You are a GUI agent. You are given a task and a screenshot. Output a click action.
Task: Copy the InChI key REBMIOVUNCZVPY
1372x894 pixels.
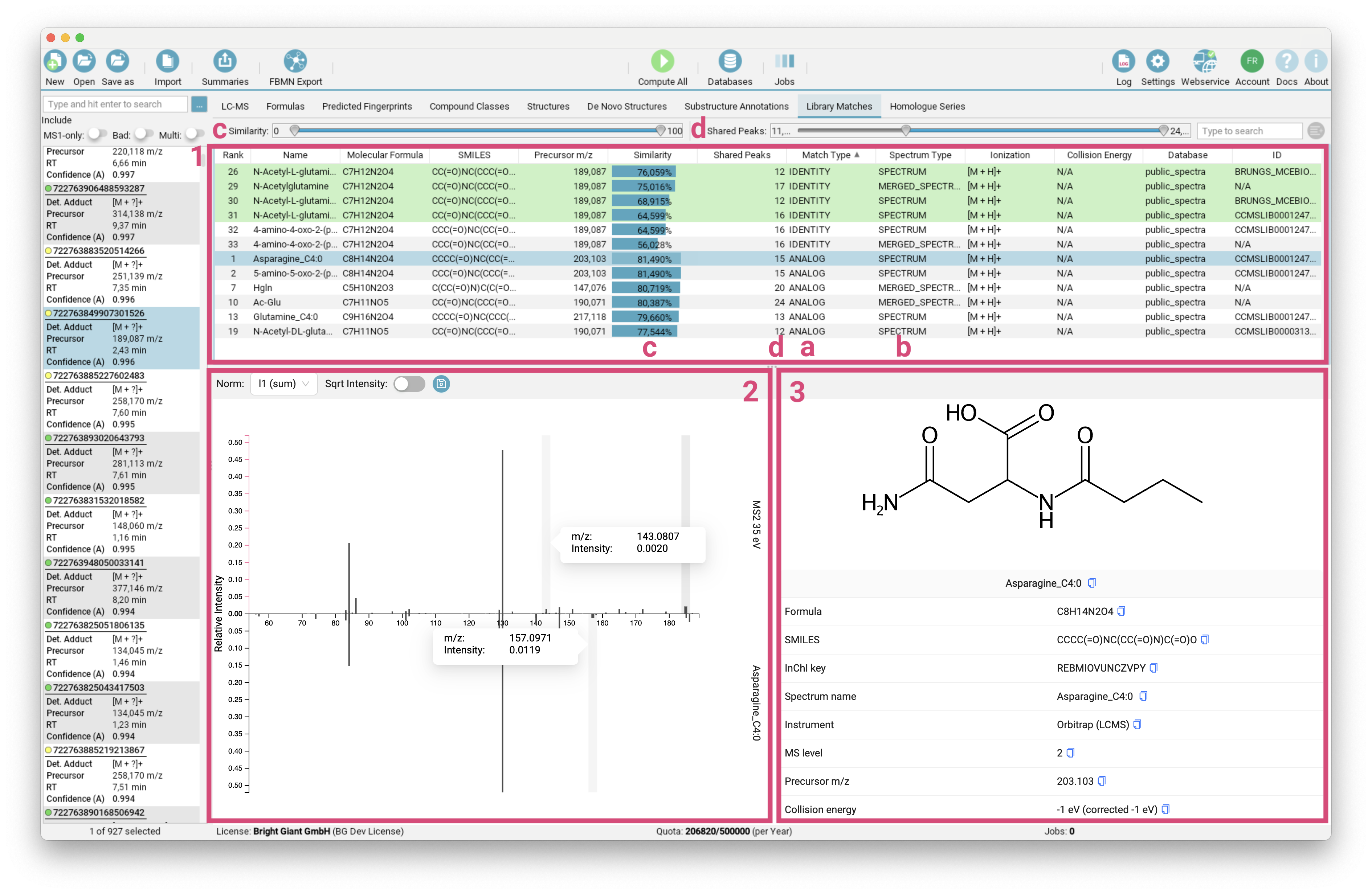tap(1153, 668)
